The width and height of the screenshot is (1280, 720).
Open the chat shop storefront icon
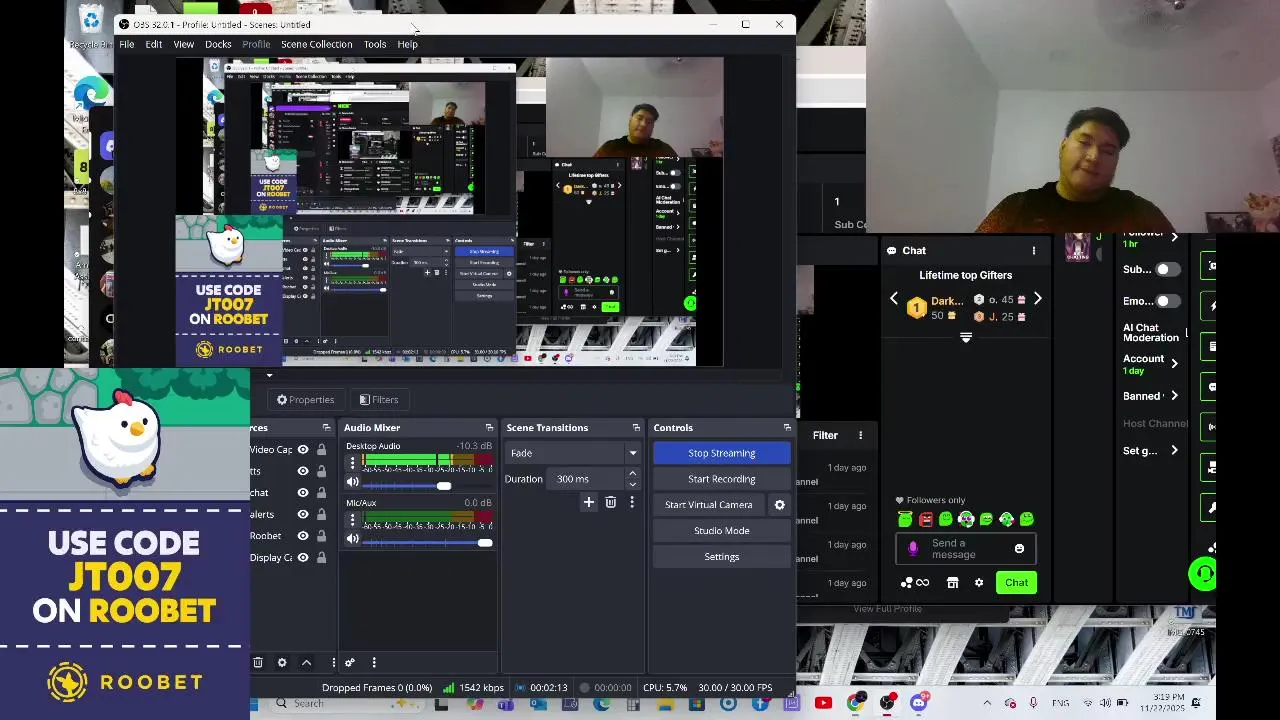(x=952, y=583)
